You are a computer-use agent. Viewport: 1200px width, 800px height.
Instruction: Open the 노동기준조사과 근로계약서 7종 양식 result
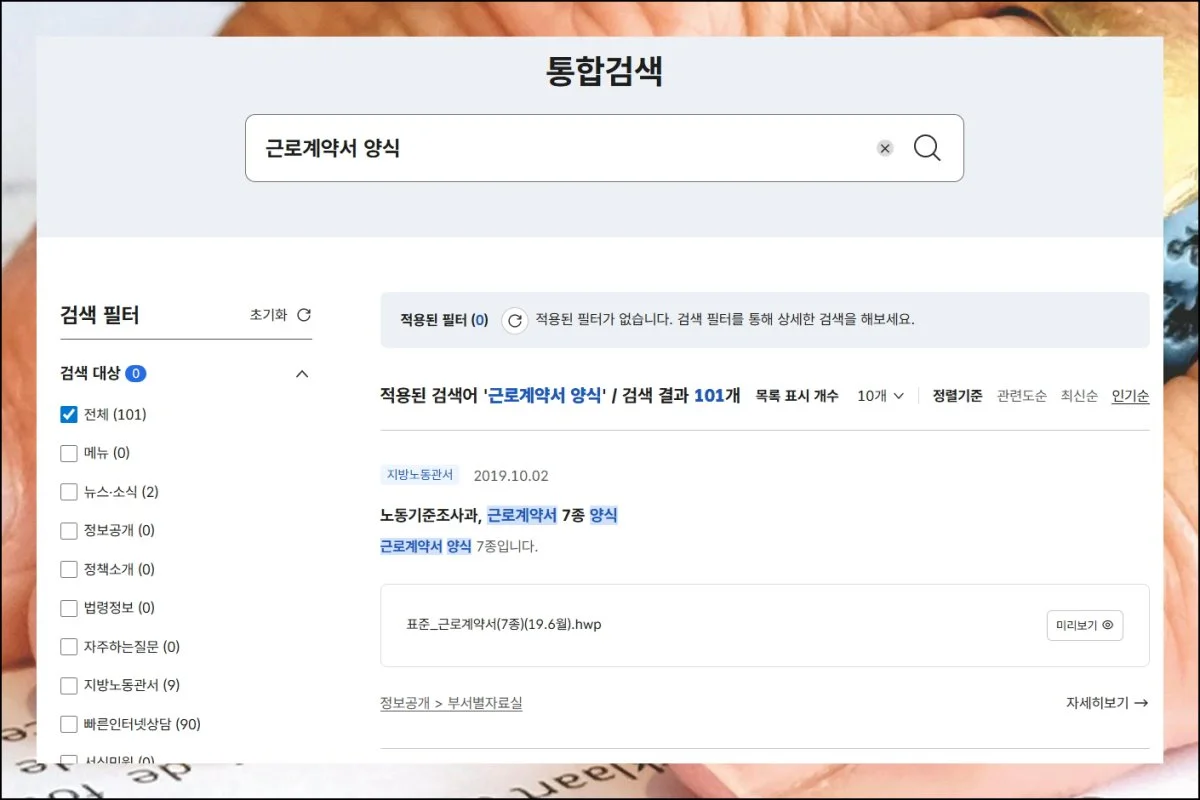click(x=498, y=515)
